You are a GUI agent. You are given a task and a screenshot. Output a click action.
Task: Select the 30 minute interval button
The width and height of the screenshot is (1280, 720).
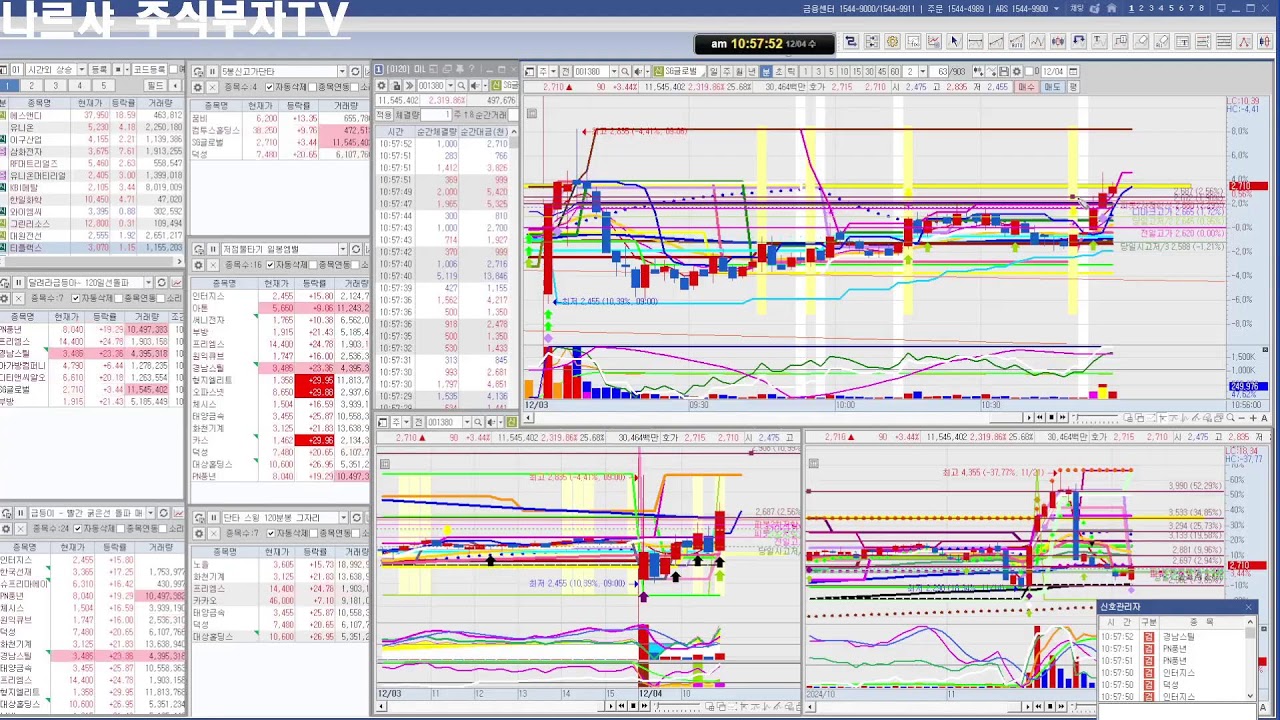click(869, 71)
